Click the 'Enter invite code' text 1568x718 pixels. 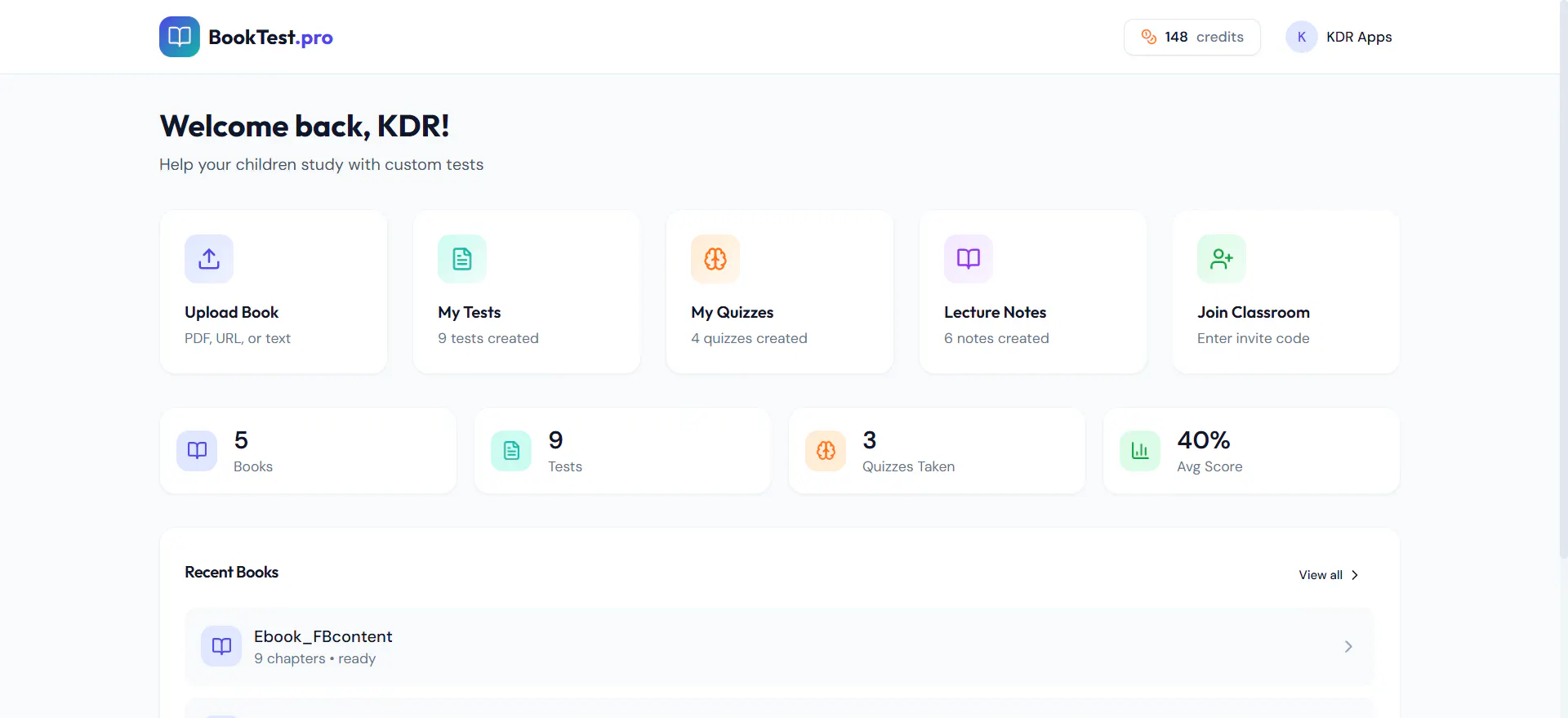tap(1253, 338)
